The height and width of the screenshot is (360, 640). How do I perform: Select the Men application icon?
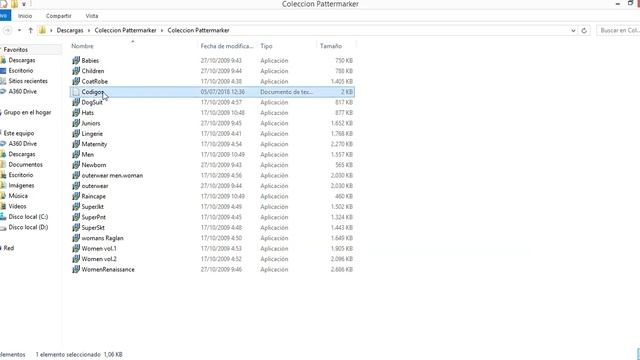(76, 155)
